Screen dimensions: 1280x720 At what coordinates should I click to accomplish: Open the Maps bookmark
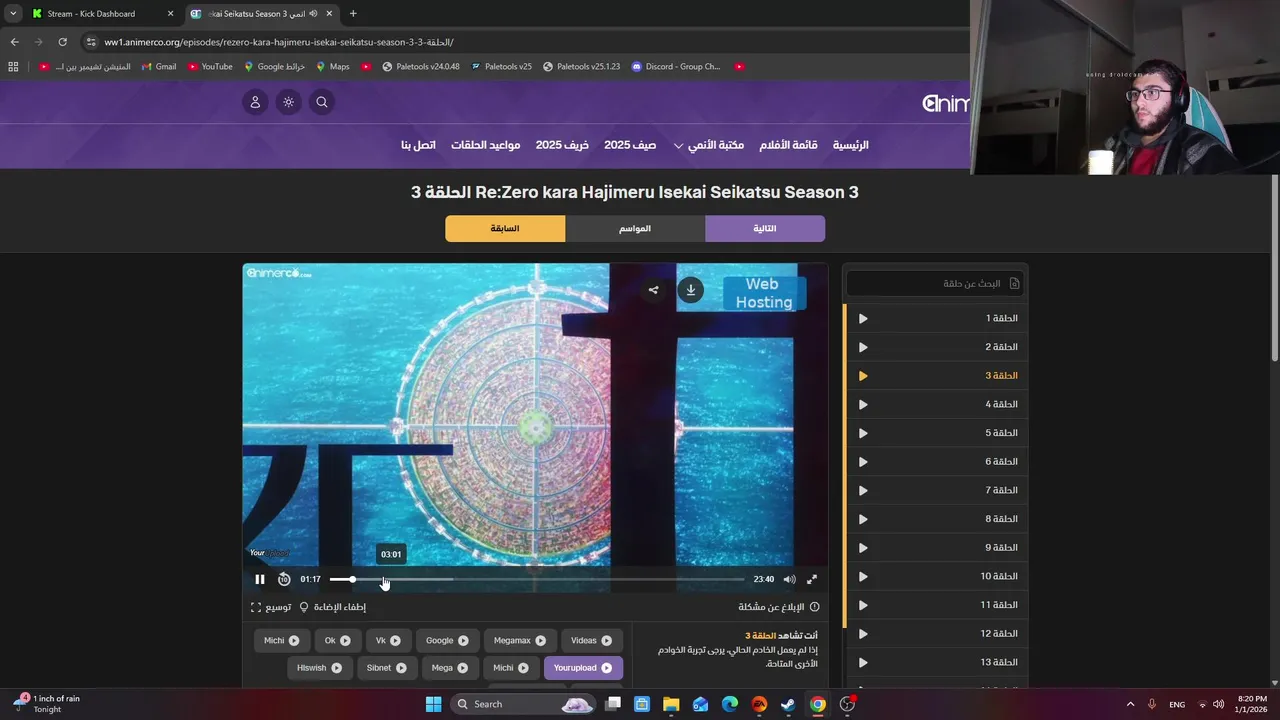click(333, 67)
